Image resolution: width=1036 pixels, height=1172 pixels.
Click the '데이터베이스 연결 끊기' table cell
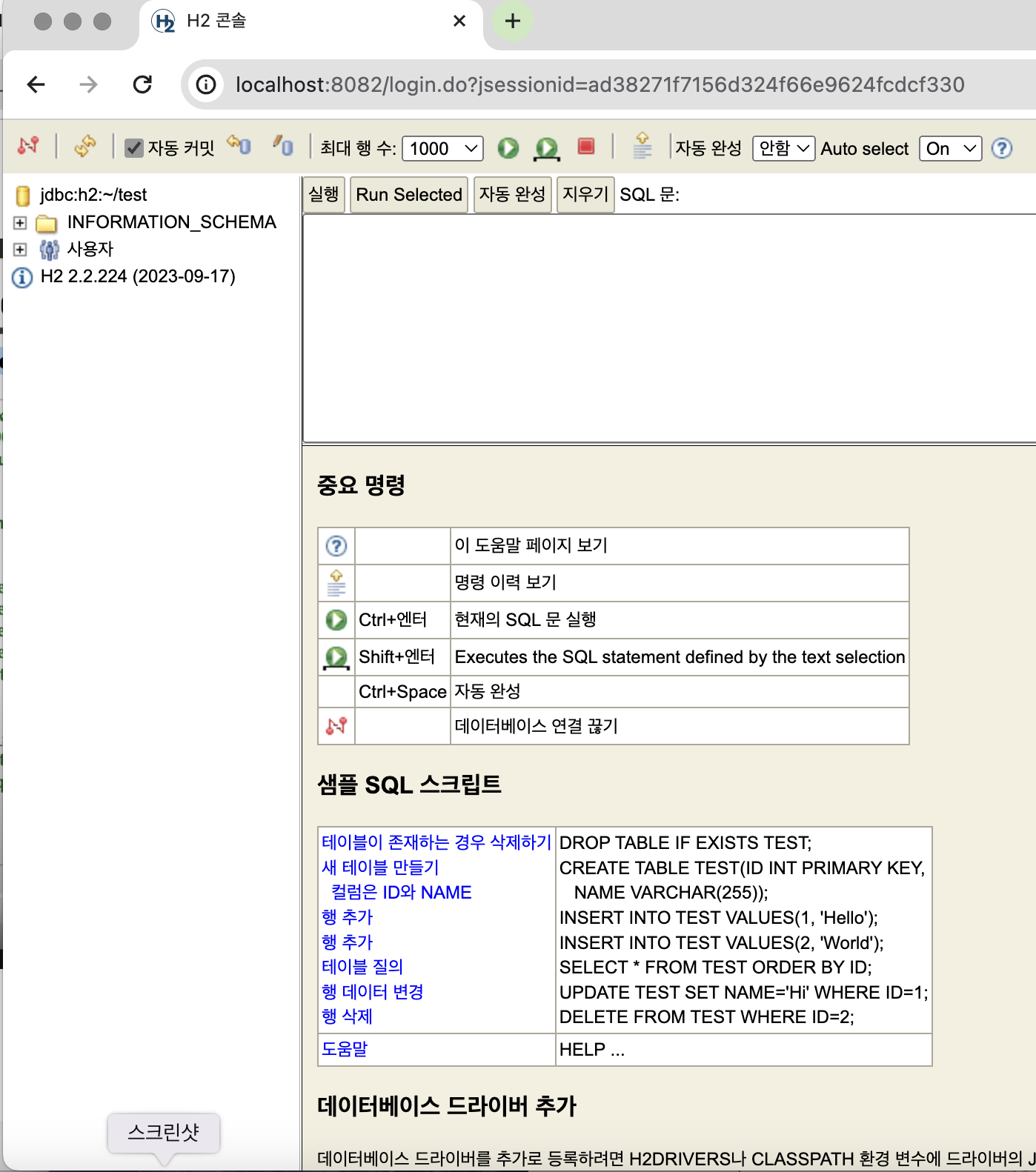coord(680,726)
